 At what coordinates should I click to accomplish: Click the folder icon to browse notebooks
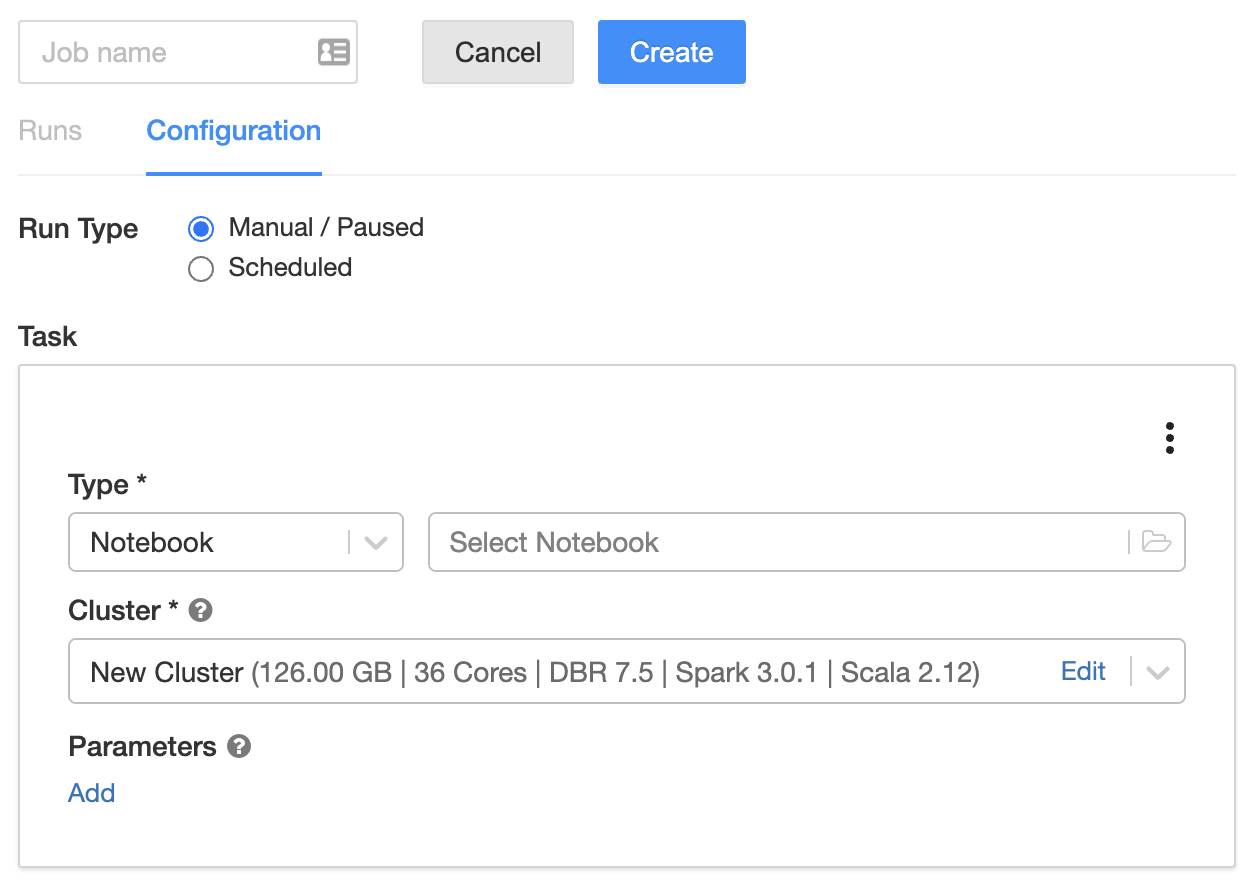[x=1156, y=542]
